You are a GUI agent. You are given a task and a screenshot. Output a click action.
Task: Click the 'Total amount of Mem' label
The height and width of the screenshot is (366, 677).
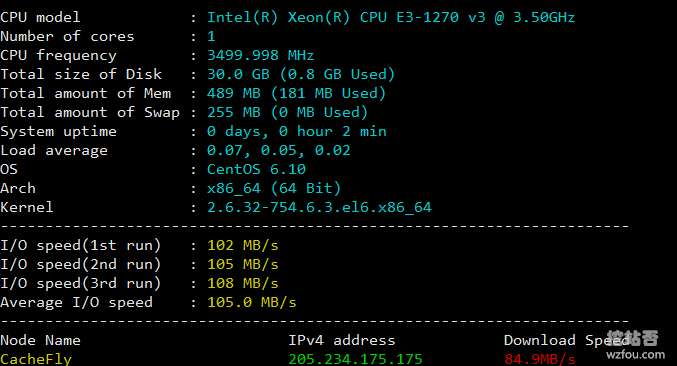(x=85, y=93)
